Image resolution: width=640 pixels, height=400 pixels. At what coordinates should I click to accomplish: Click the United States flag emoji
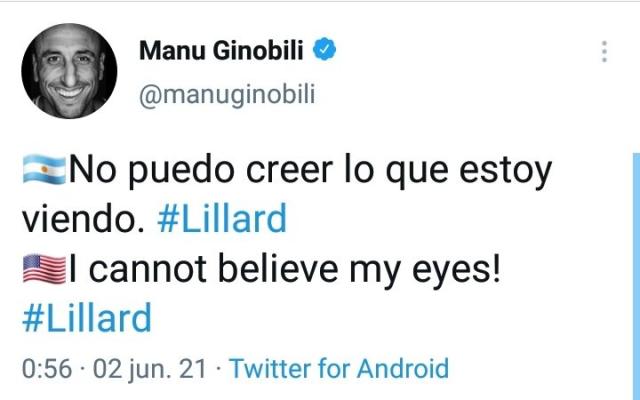pyautogui.click(x=43, y=269)
